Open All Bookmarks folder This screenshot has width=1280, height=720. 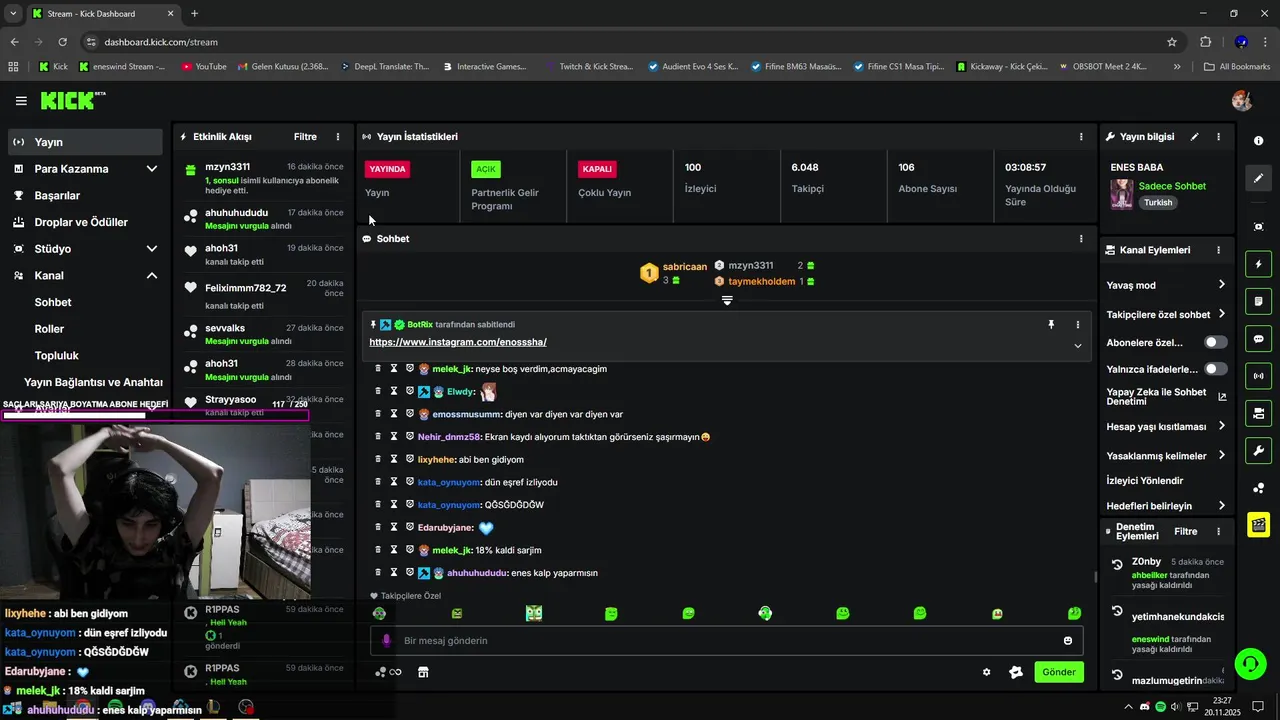tap(1237, 67)
